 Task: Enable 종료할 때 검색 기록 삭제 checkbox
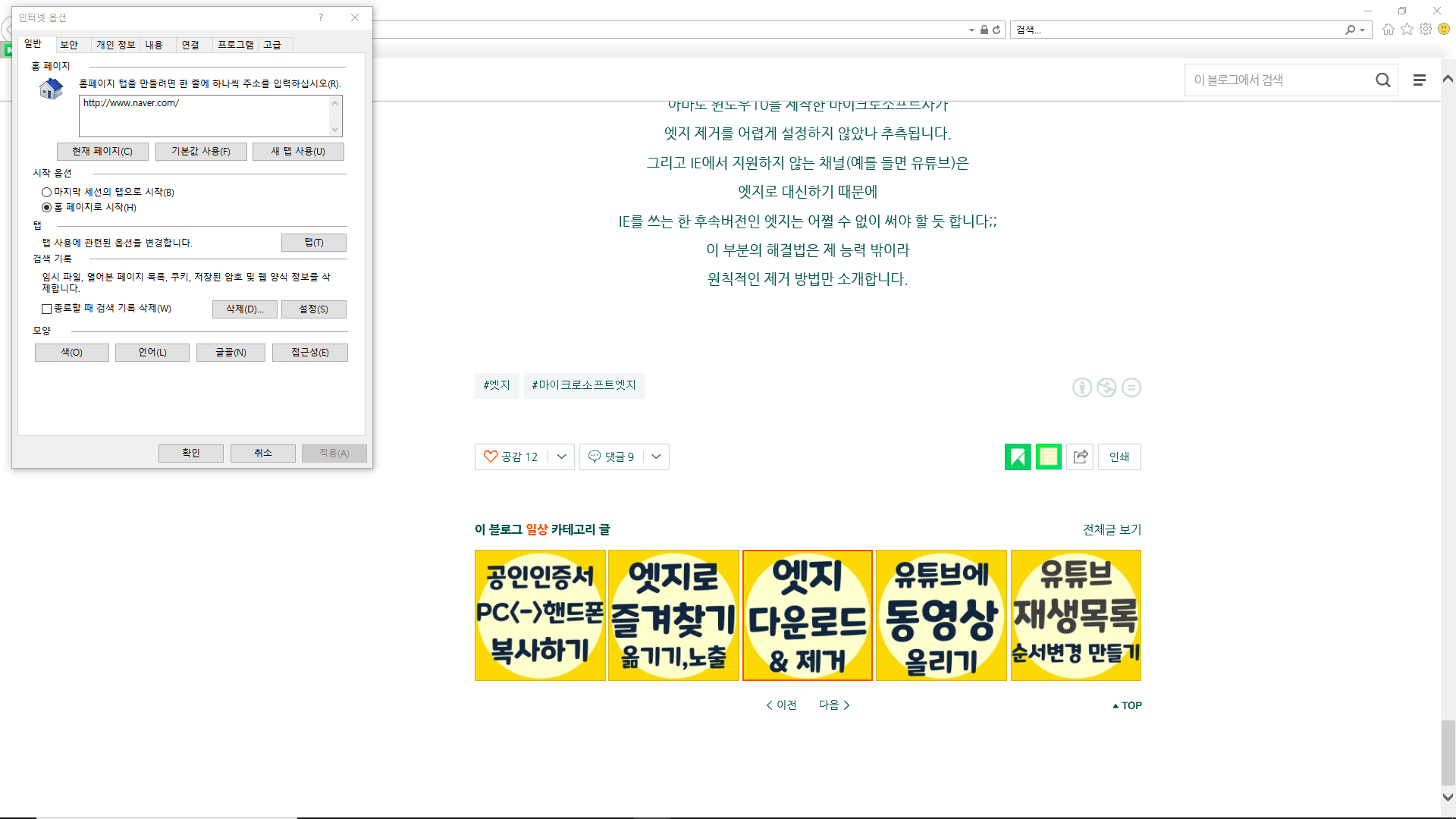click(x=47, y=309)
